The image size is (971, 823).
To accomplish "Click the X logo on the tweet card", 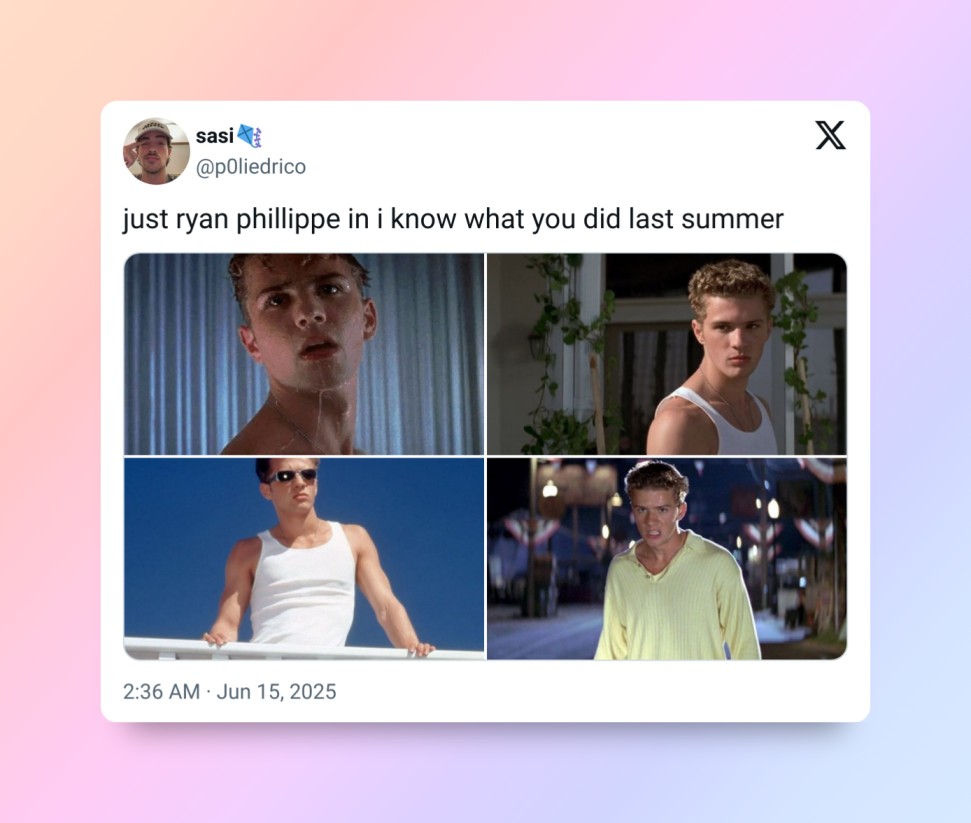I will pyautogui.click(x=830, y=135).
